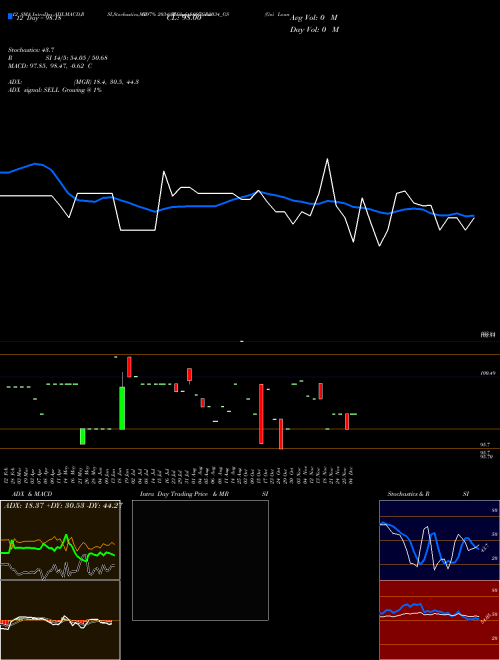Open the ADX chart with green and orange lines
500x660 pixels.
pos(60,540)
